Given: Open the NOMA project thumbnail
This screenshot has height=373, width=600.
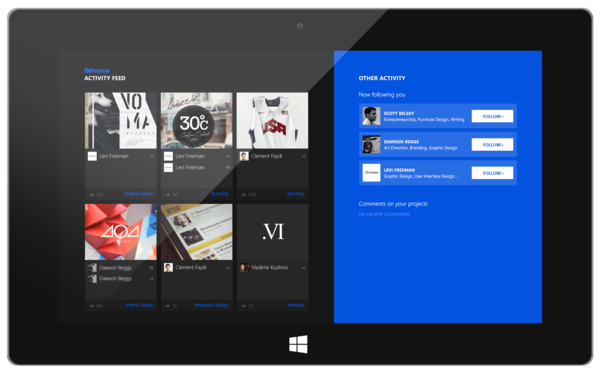Looking at the screenshot, I should [121, 120].
